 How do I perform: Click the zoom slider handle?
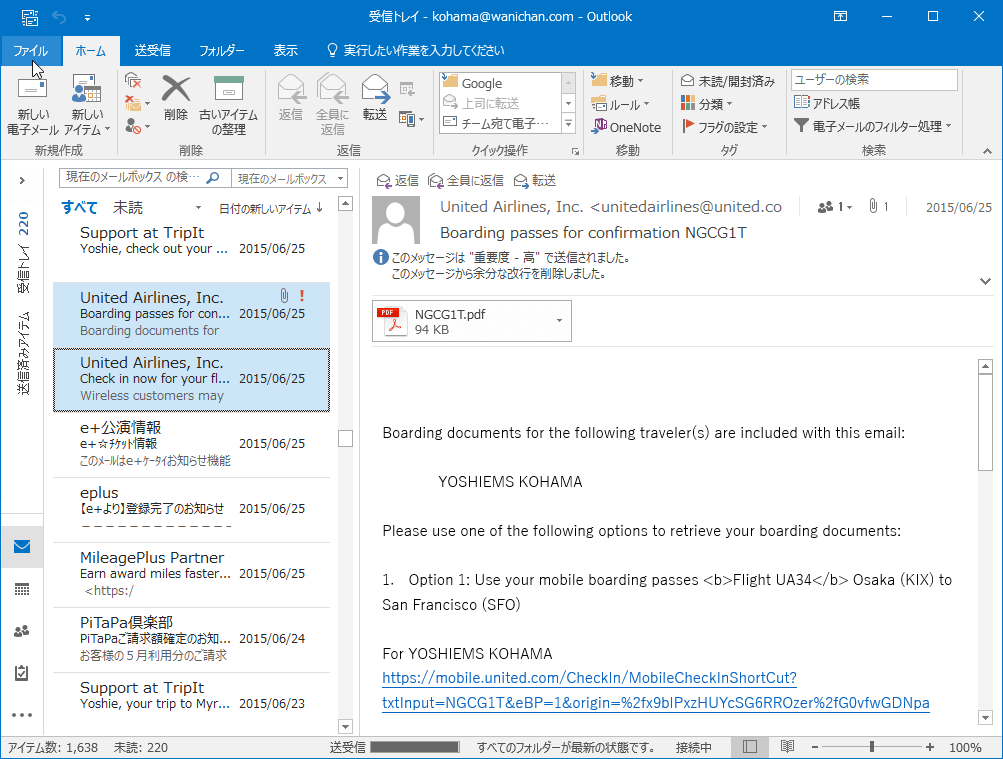(871, 747)
